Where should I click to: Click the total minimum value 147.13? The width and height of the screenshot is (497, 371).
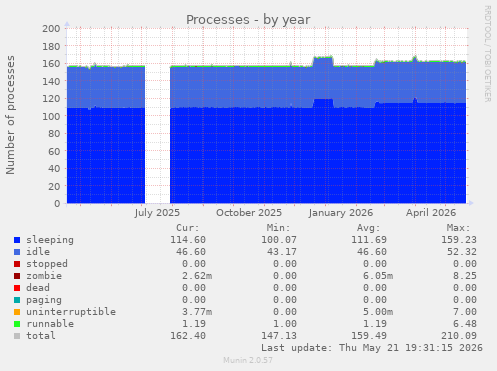[279, 336]
